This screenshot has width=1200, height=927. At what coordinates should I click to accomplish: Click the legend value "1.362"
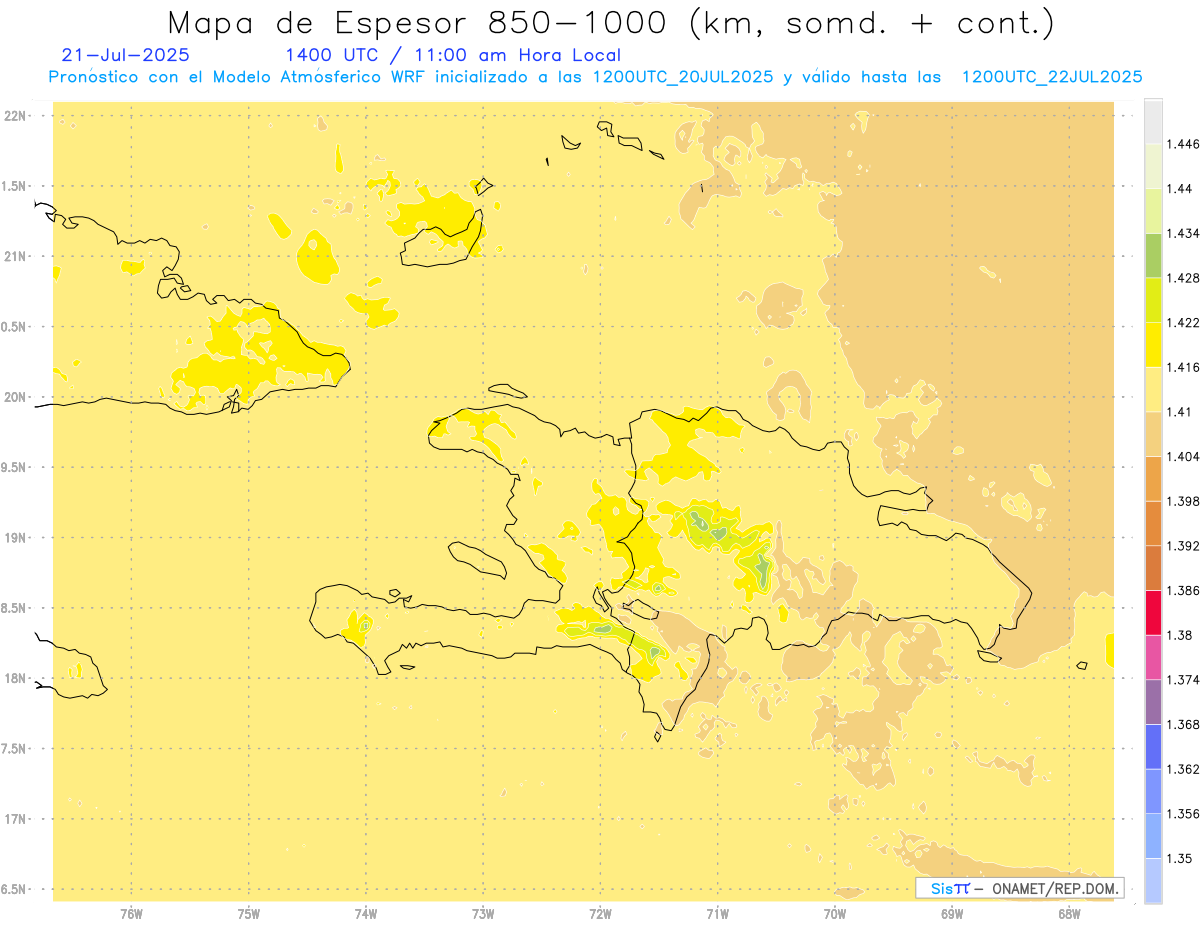[1184, 769]
